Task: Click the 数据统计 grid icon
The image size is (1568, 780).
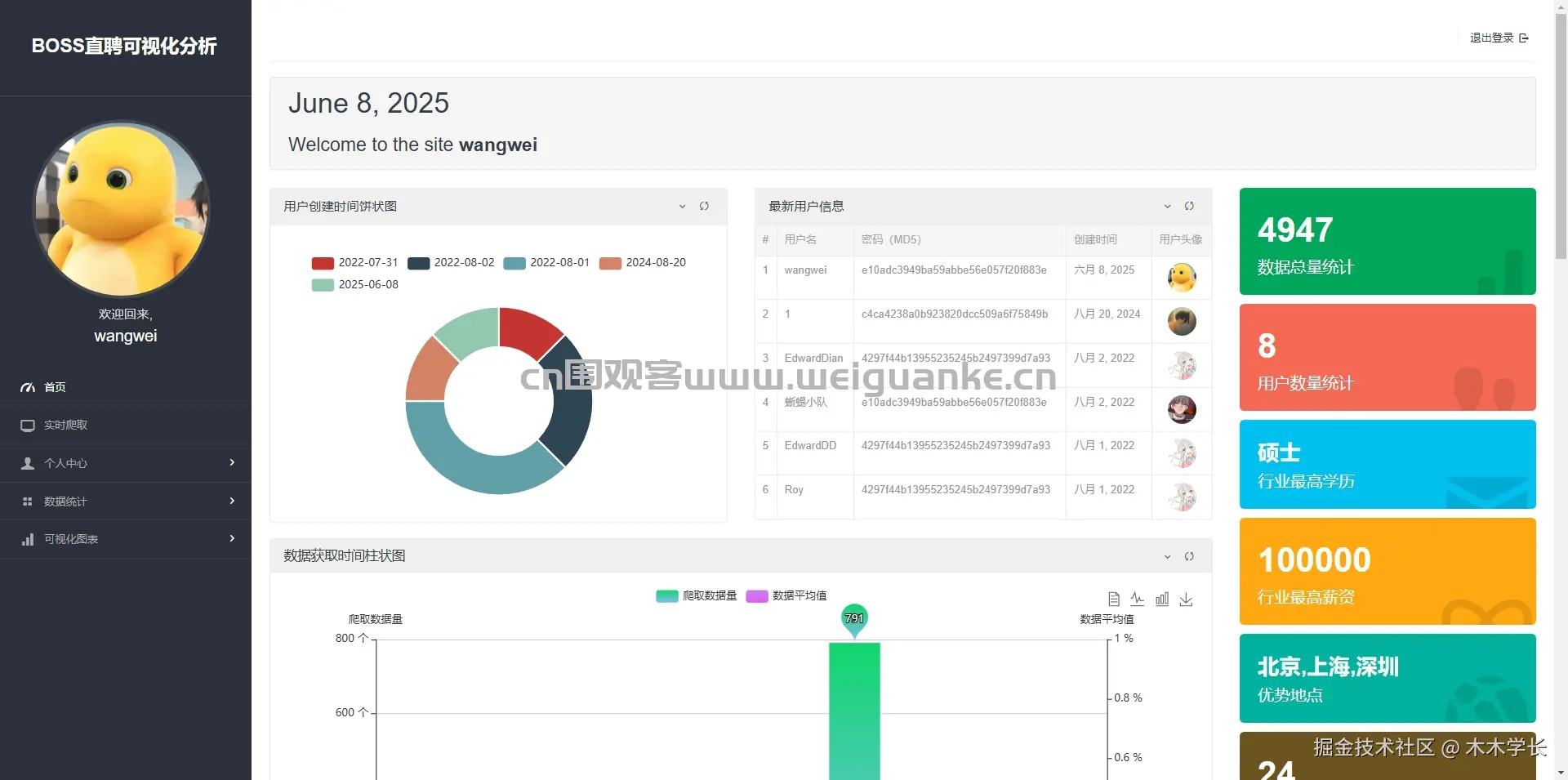Action: 28,501
